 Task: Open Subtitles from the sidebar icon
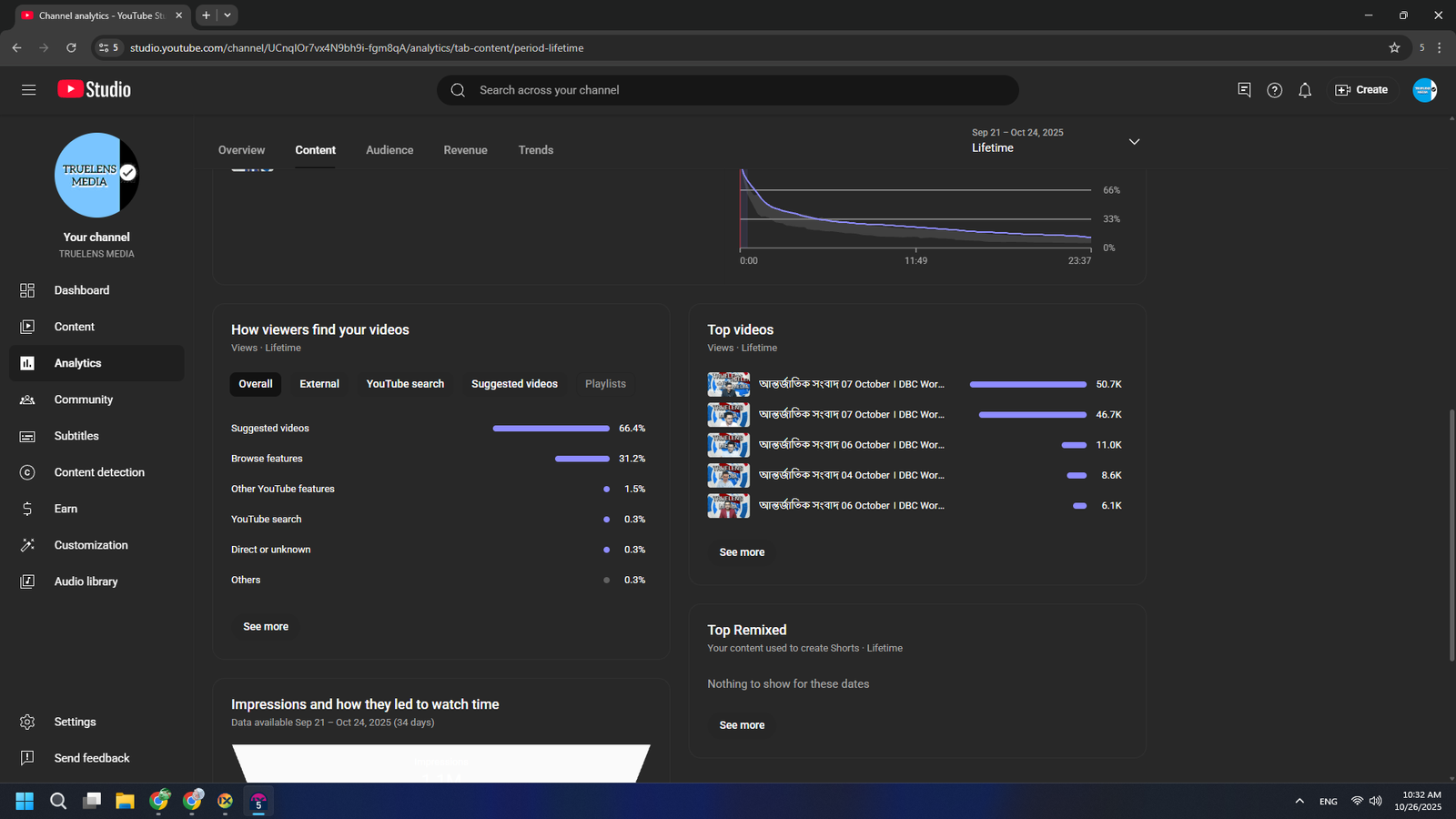27,436
